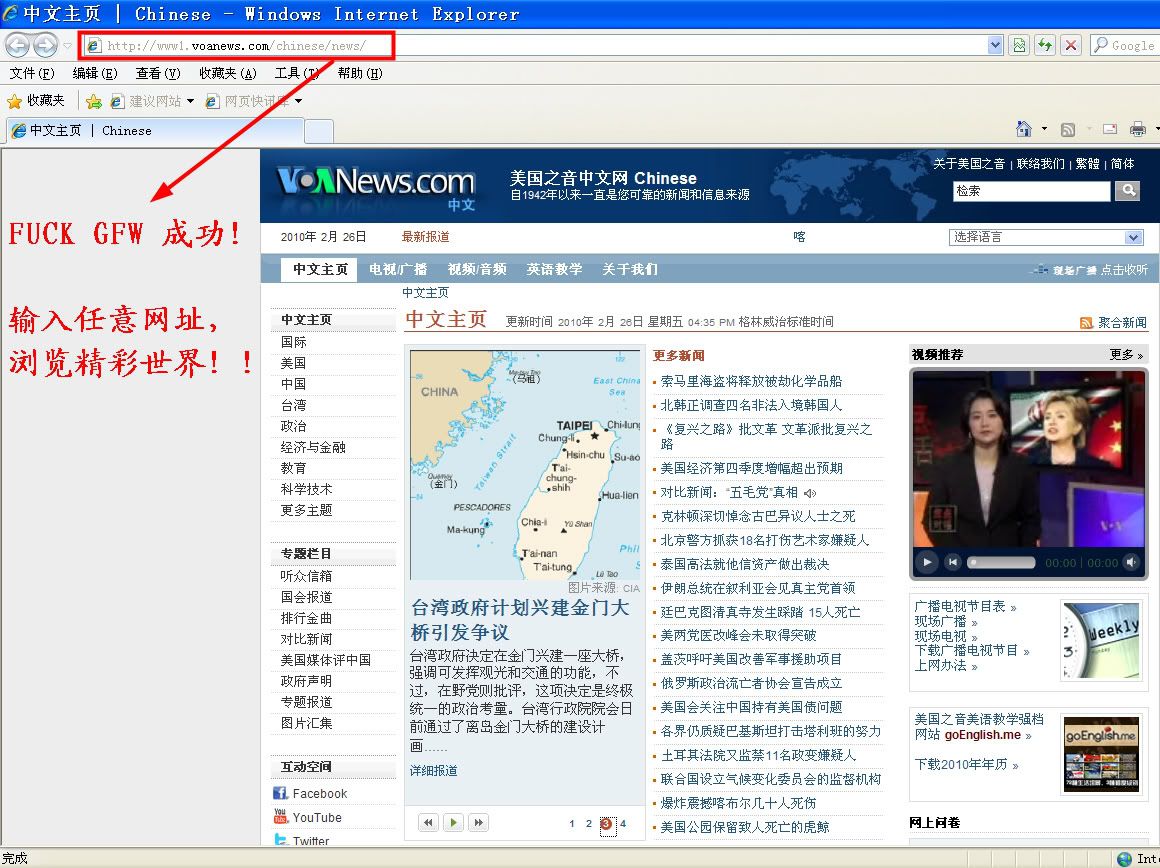
Task: Open the 编辑(E) menu
Action: click(x=95, y=73)
